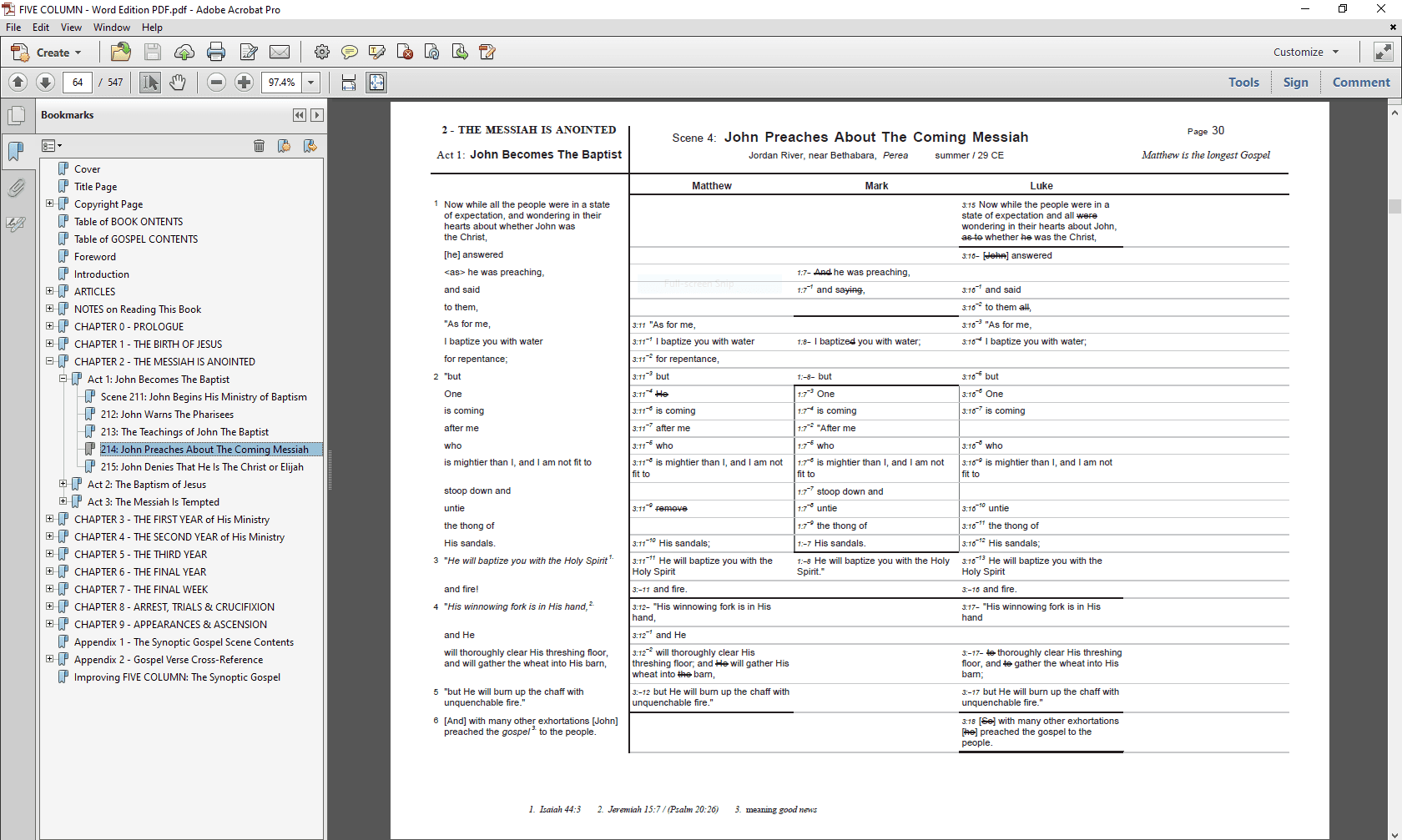
Task: Go to the next page with the down arrow
Action: (x=46, y=82)
